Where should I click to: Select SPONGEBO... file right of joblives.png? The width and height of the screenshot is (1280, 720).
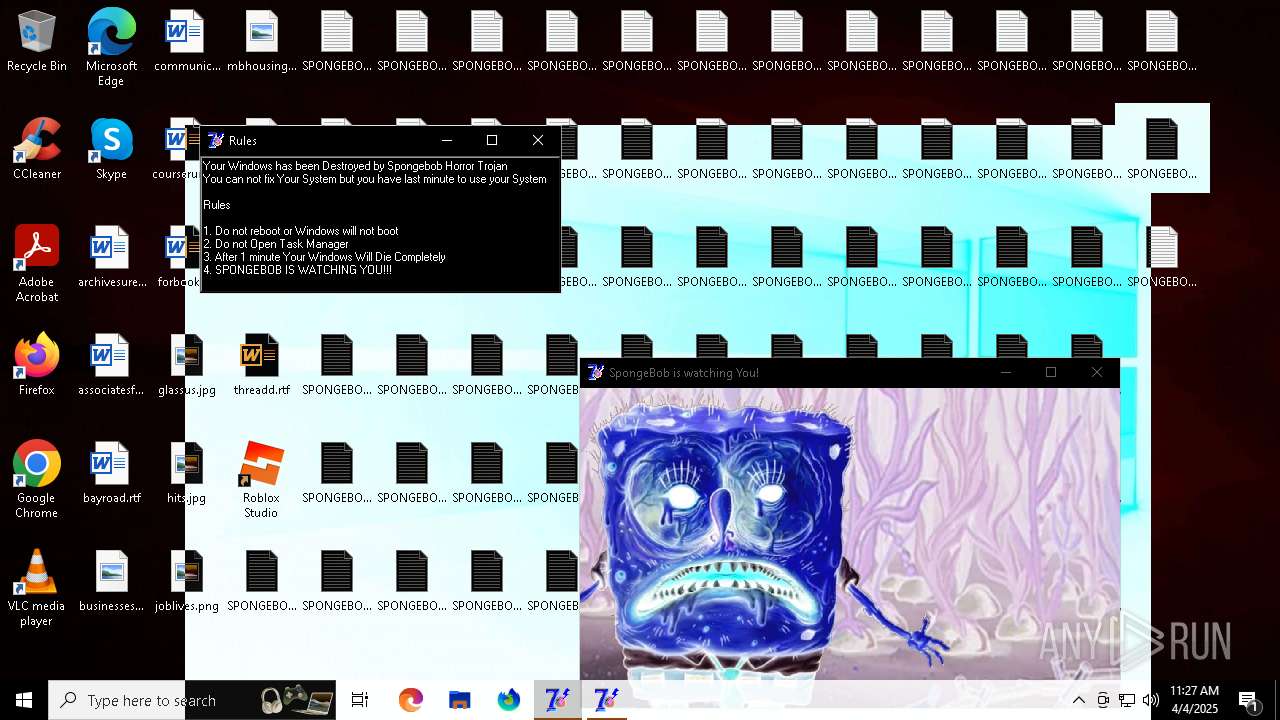[261, 582]
